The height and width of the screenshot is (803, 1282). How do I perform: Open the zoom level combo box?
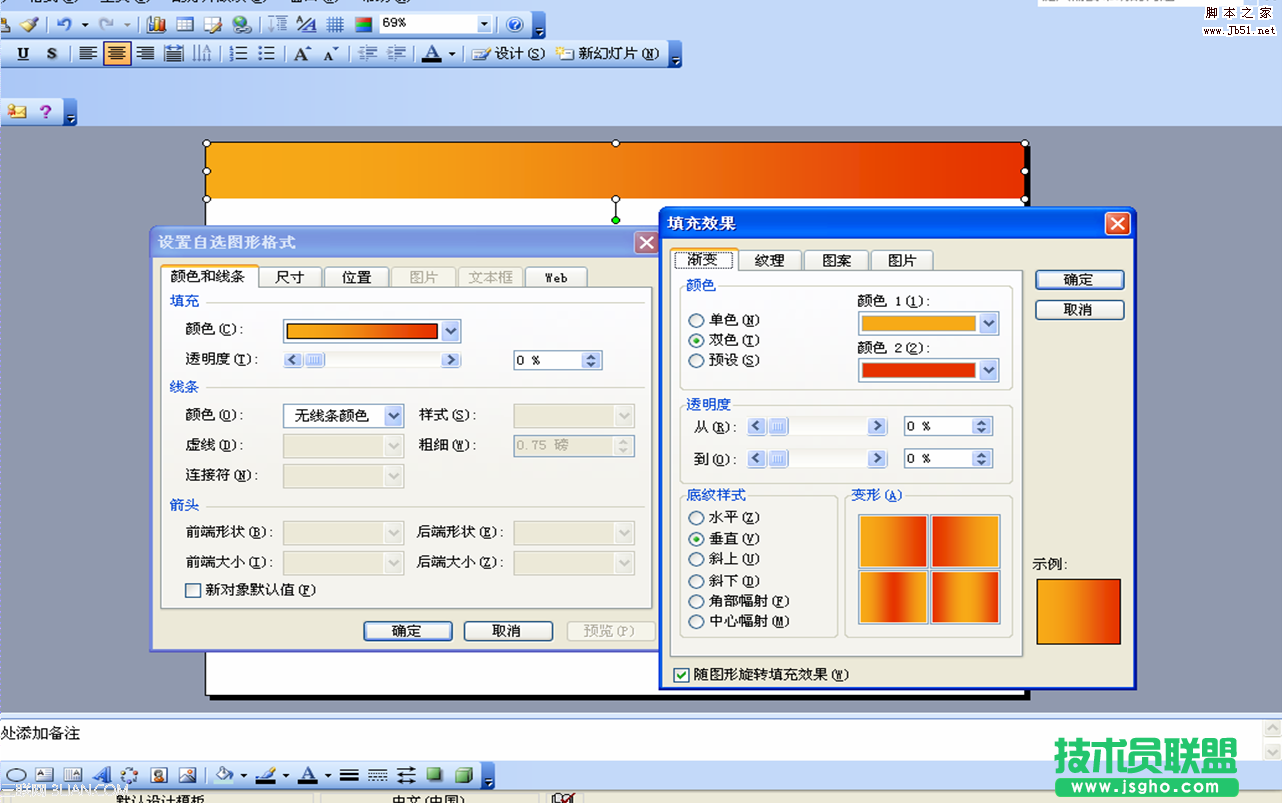point(484,23)
